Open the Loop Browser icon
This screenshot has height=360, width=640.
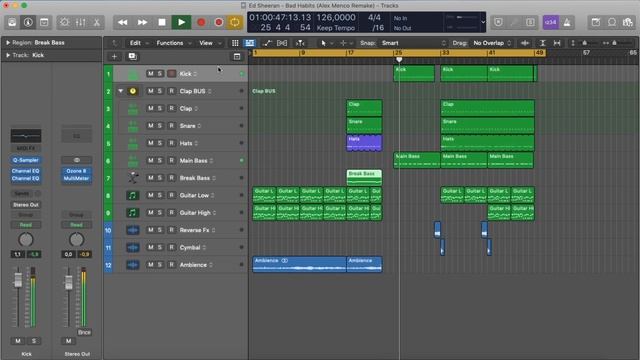point(612,22)
